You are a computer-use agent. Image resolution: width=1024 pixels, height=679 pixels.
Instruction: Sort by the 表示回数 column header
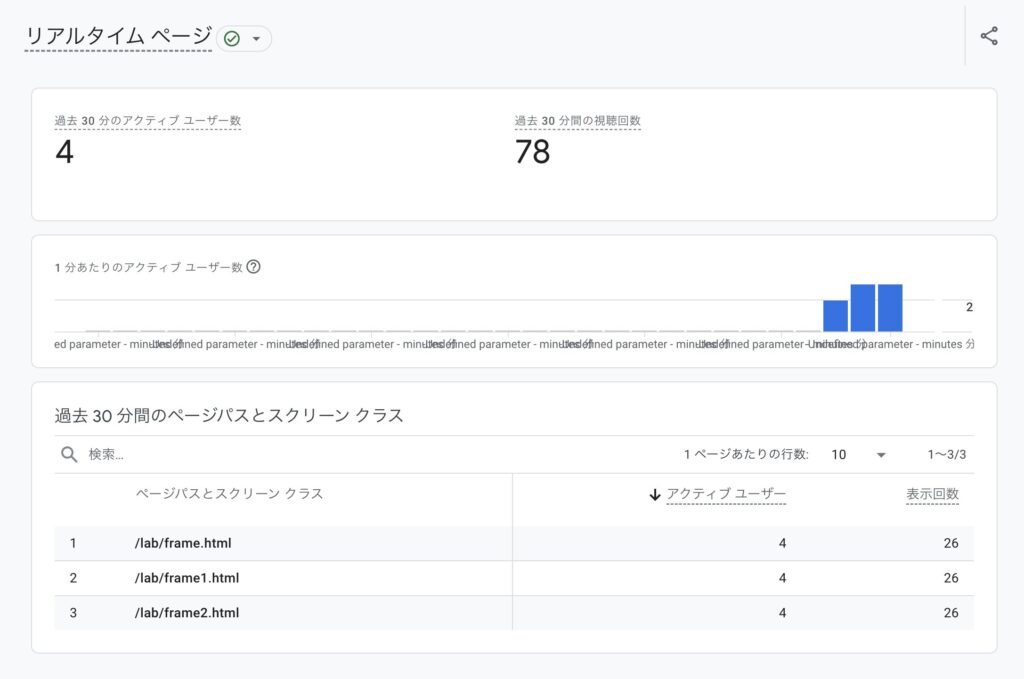[932, 494]
